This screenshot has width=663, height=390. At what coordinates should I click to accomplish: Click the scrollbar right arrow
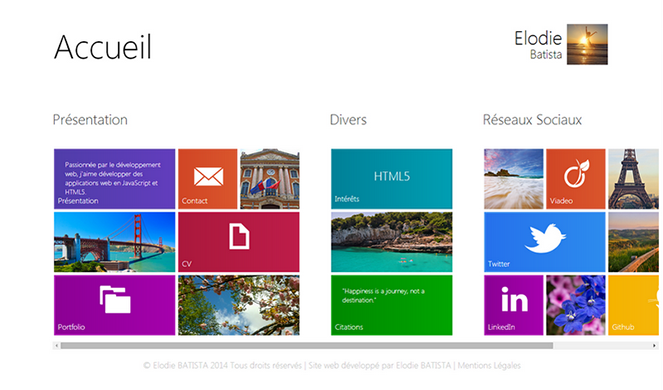point(655,346)
